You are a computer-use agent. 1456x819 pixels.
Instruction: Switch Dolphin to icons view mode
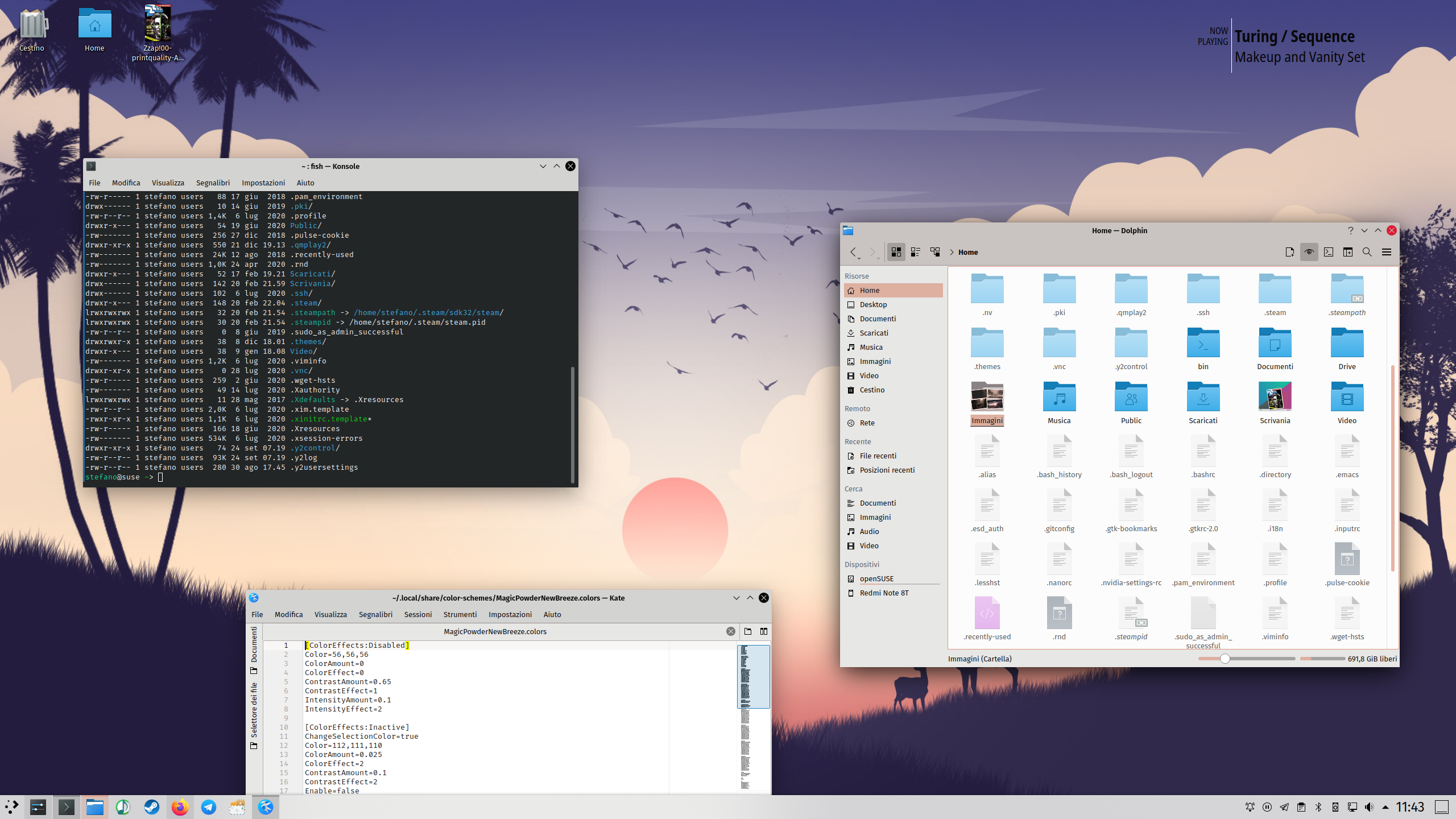click(x=896, y=252)
